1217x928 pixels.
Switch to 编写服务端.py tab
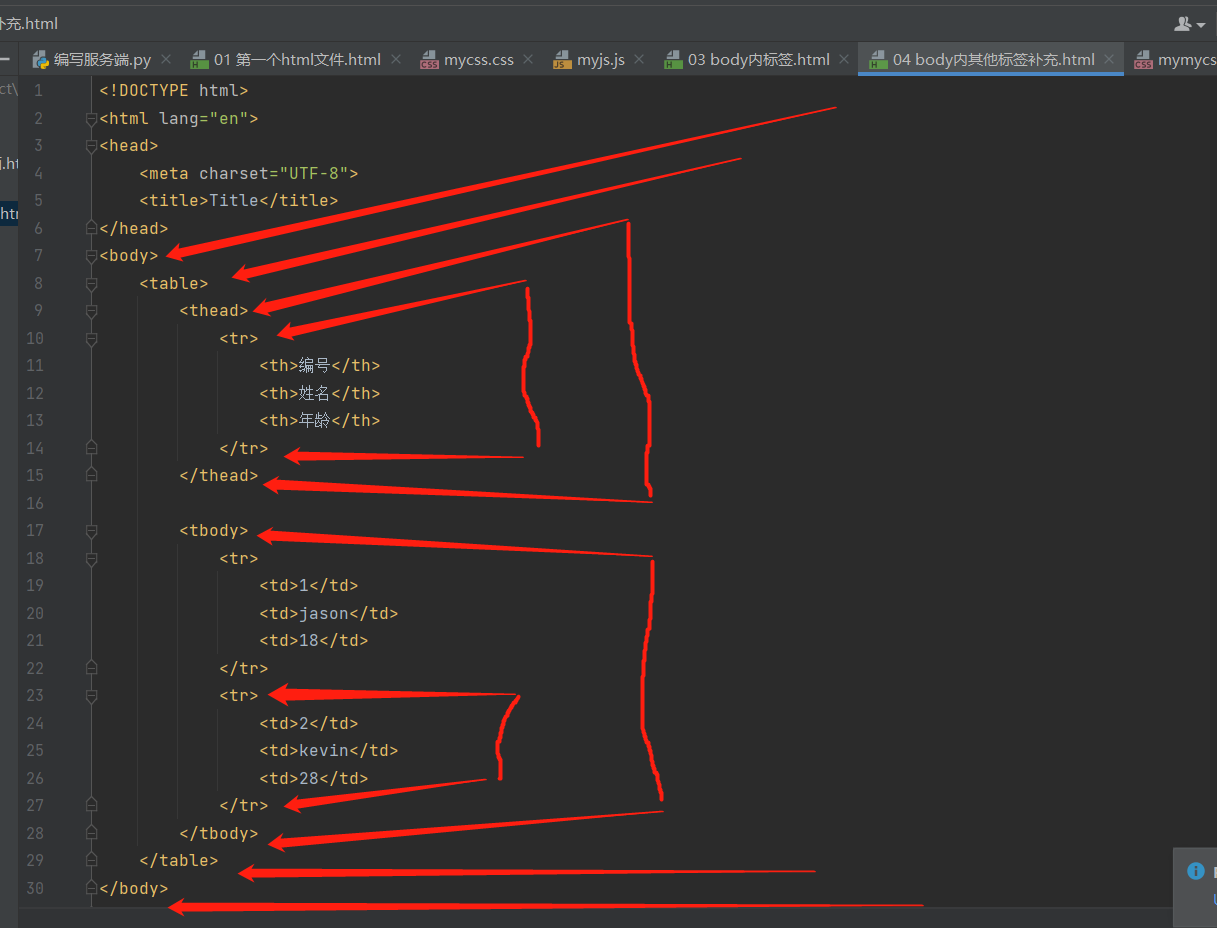click(x=102, y=60)
